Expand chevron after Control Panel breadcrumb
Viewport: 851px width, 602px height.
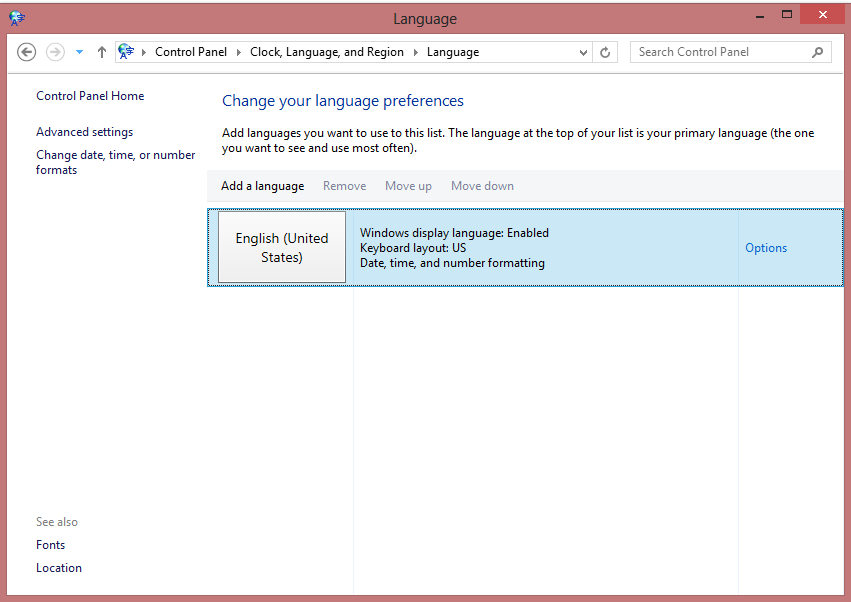[x=239, y=52]
